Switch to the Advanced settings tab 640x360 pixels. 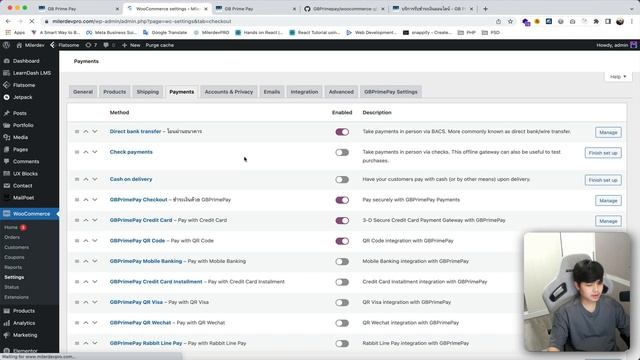pyautogui.click(x=341, y=92)
